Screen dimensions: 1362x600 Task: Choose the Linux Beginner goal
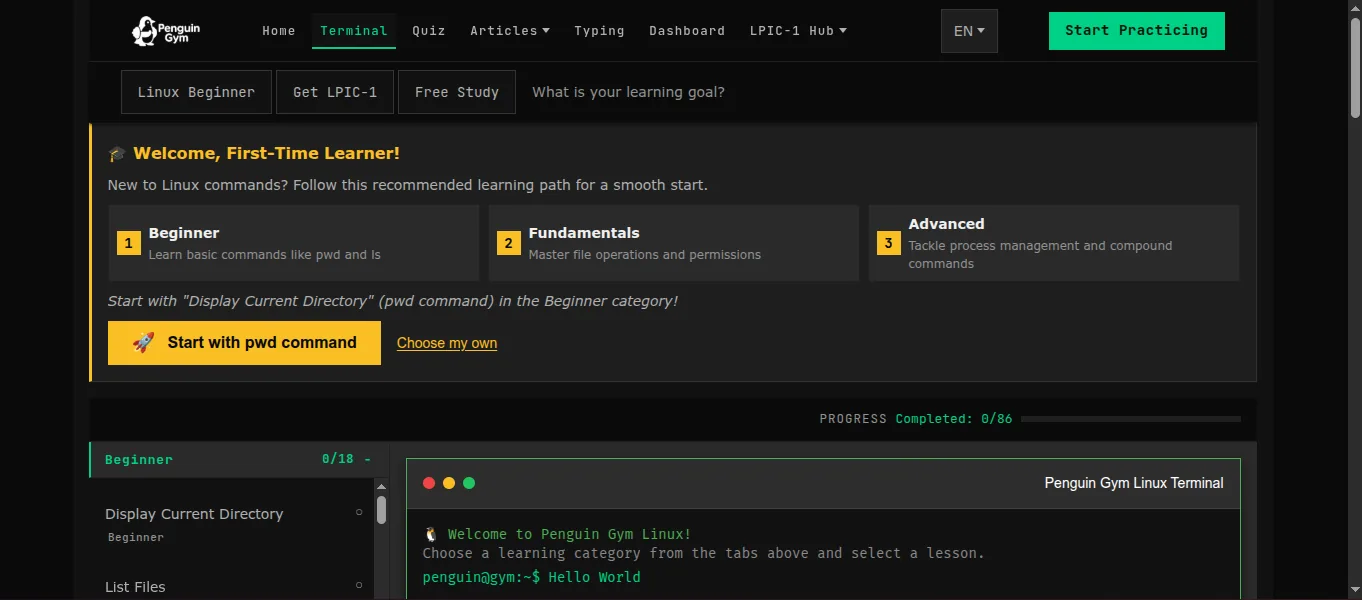[196, 92]
